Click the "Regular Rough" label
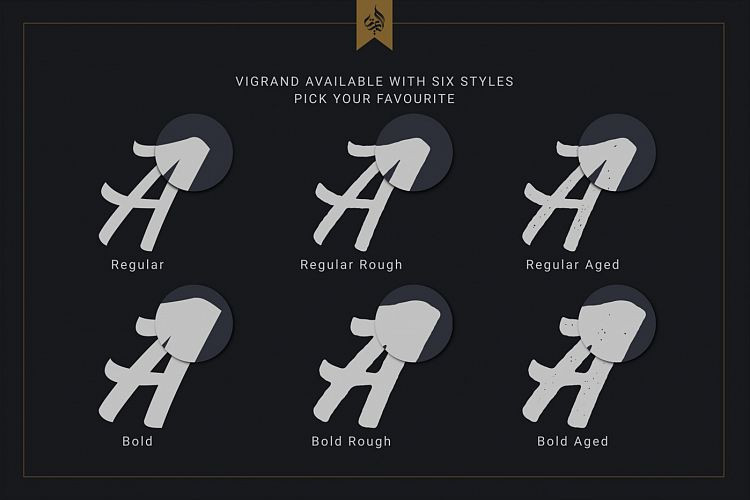Image resolution: width=750 pixels, height=500 pixels. coord(352,265)
